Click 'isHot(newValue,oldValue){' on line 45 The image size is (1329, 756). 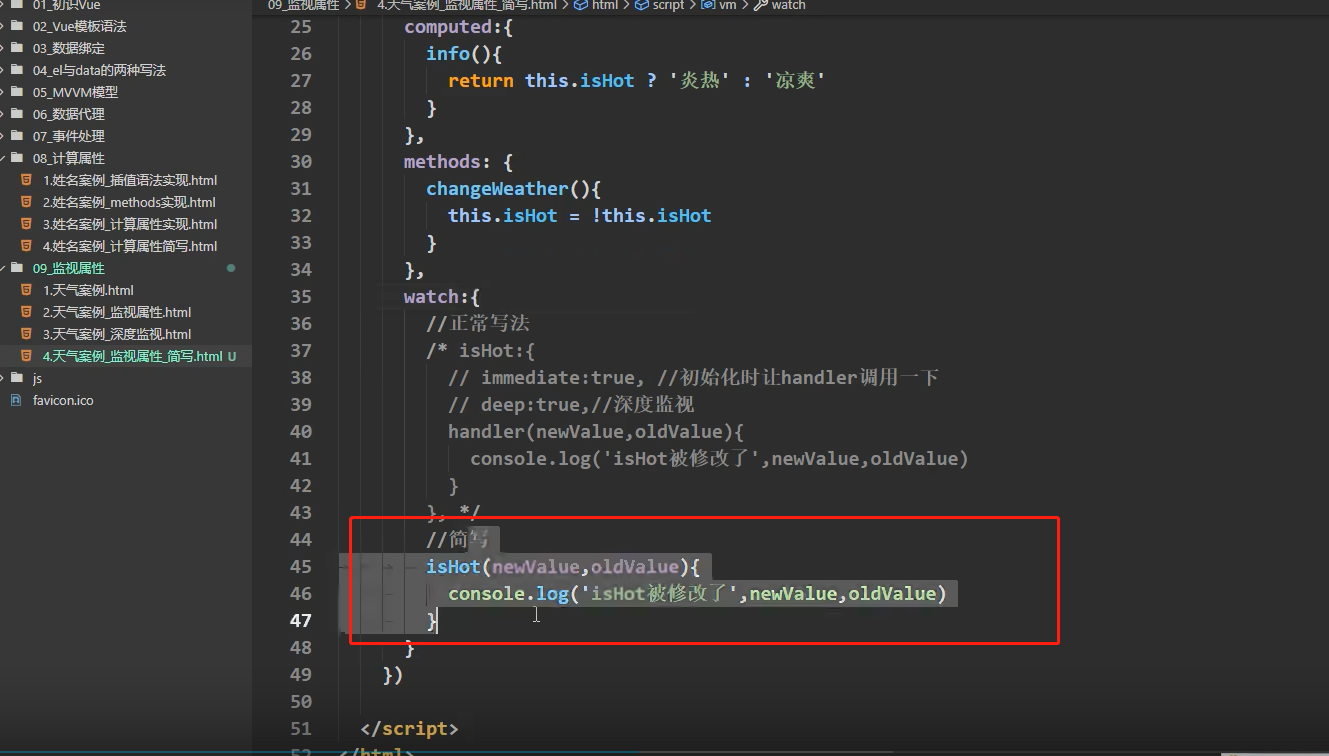click(x=563, y=567)
